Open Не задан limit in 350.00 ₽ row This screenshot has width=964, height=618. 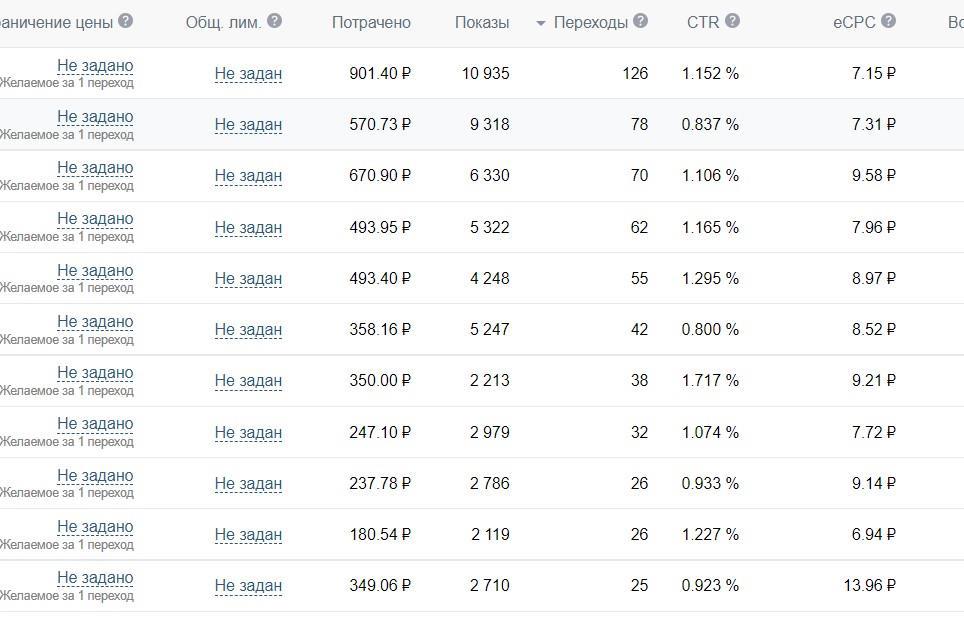tap(248, 381)
